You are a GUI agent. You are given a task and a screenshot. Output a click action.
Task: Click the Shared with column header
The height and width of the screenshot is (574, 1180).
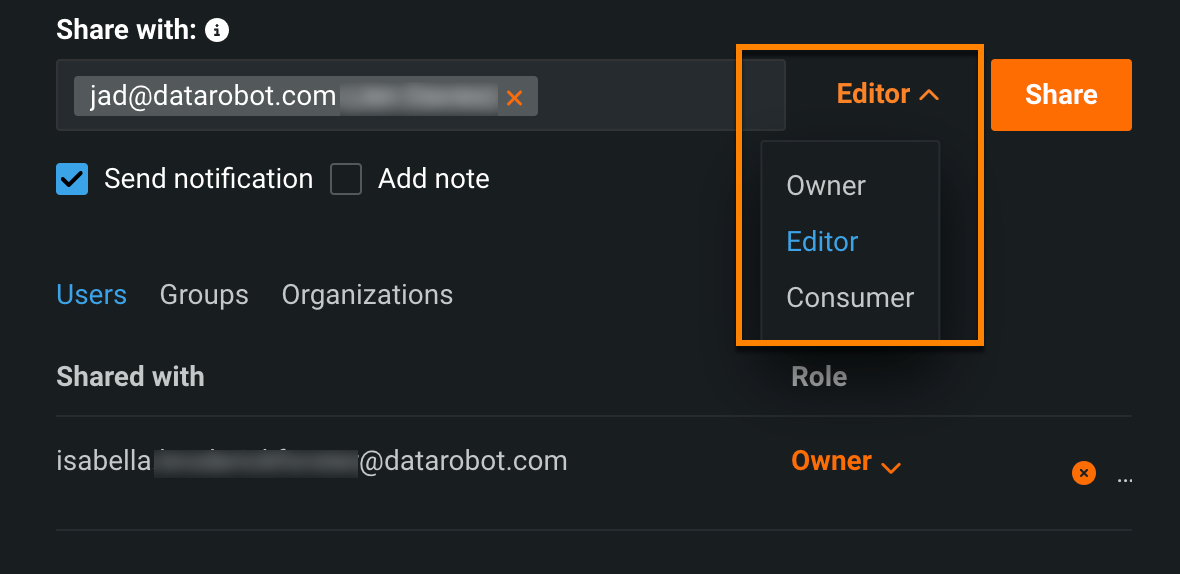pos(130,376)
